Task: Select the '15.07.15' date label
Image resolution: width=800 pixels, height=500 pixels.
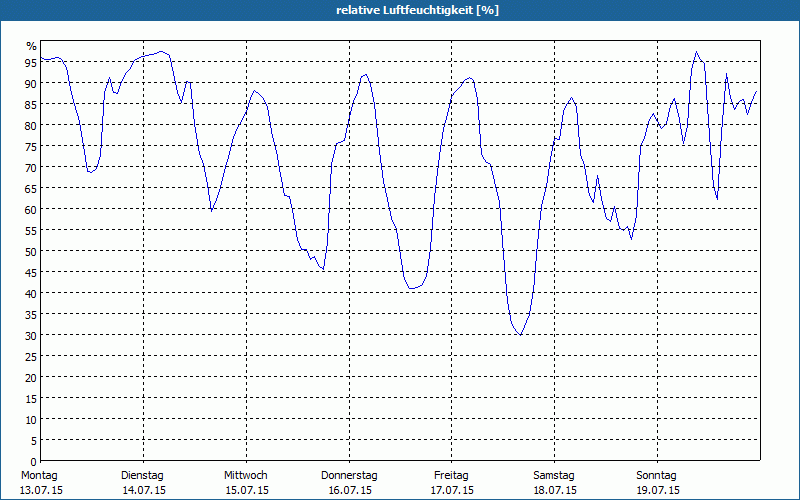Action: 247,491
